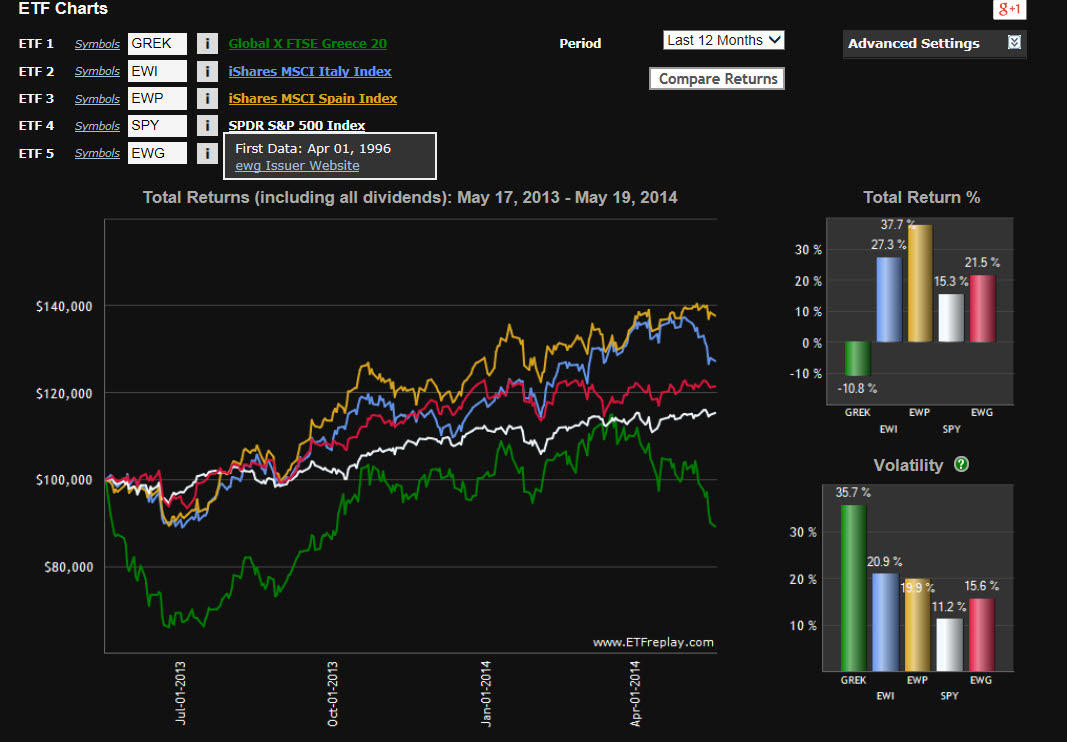1067x742 pixels.
Task: Open Global X FTSE Greece 20 link
Action: tap(307, 44)
